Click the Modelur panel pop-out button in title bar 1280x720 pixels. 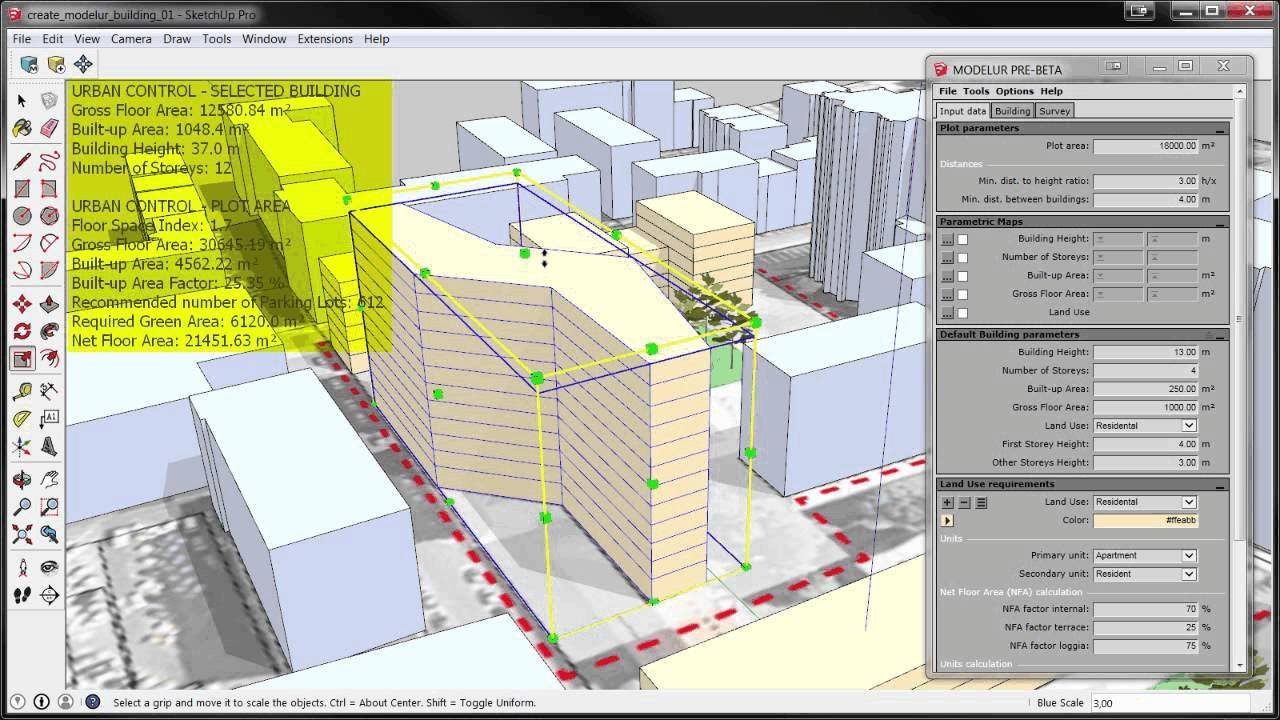(x=1114, y=66)
